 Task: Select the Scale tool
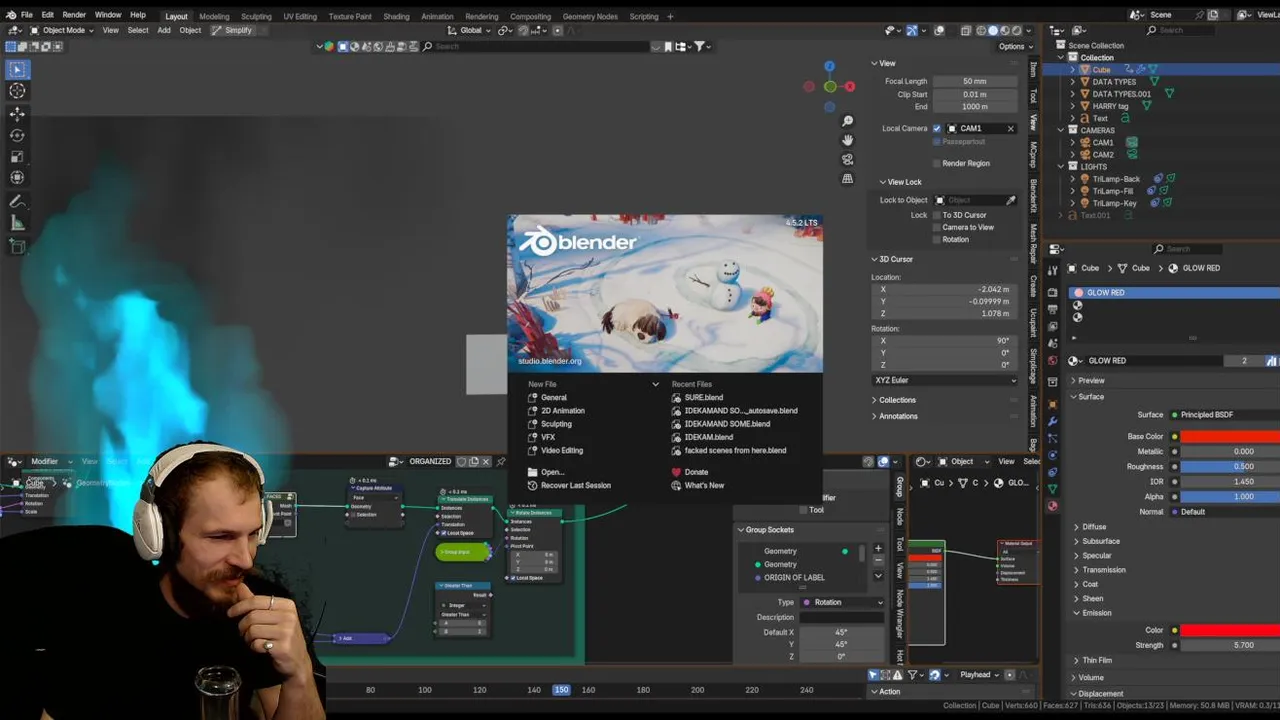point(17,157)
